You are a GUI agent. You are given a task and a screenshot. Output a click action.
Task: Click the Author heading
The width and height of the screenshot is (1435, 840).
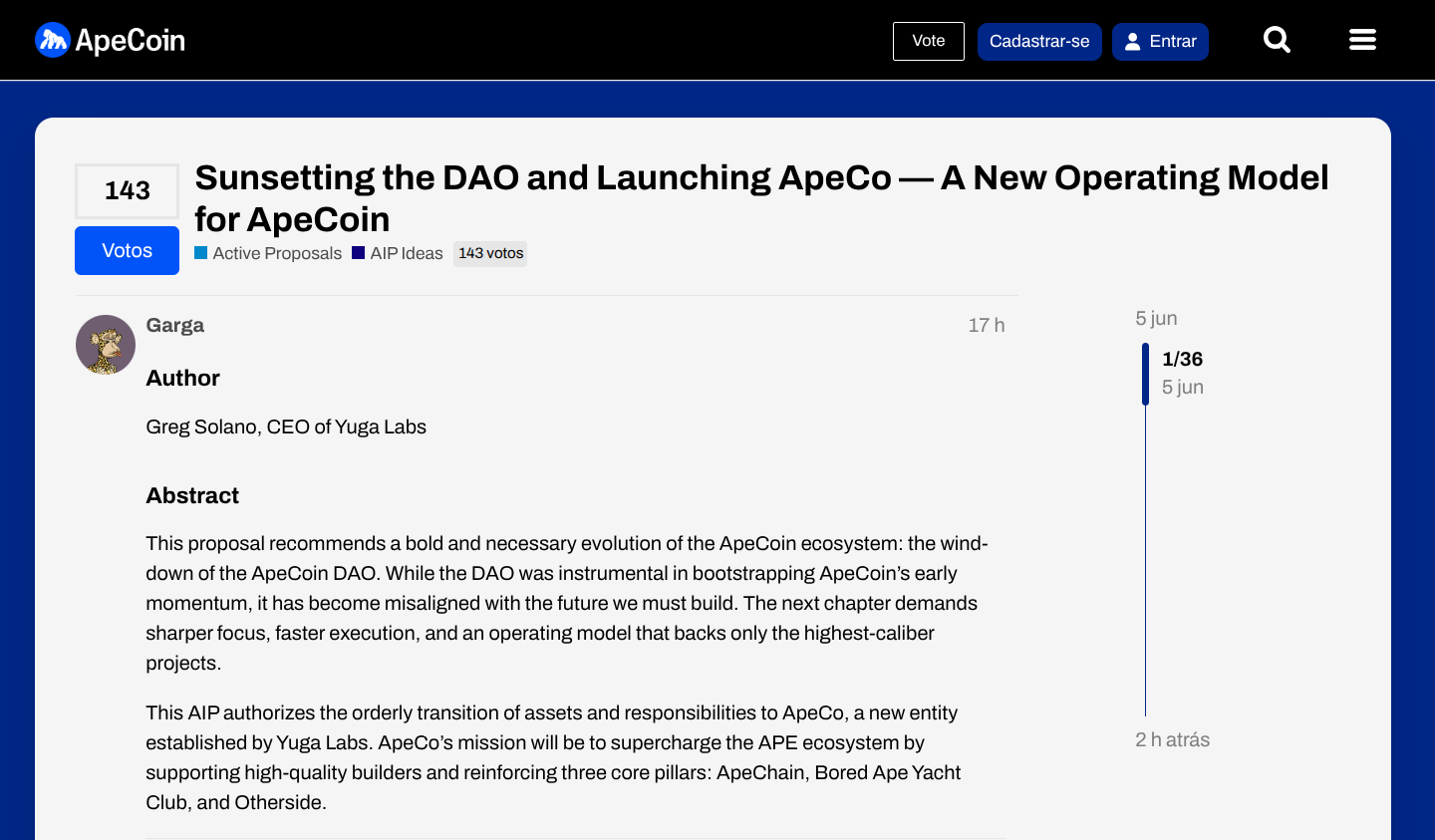coord(183,378)
